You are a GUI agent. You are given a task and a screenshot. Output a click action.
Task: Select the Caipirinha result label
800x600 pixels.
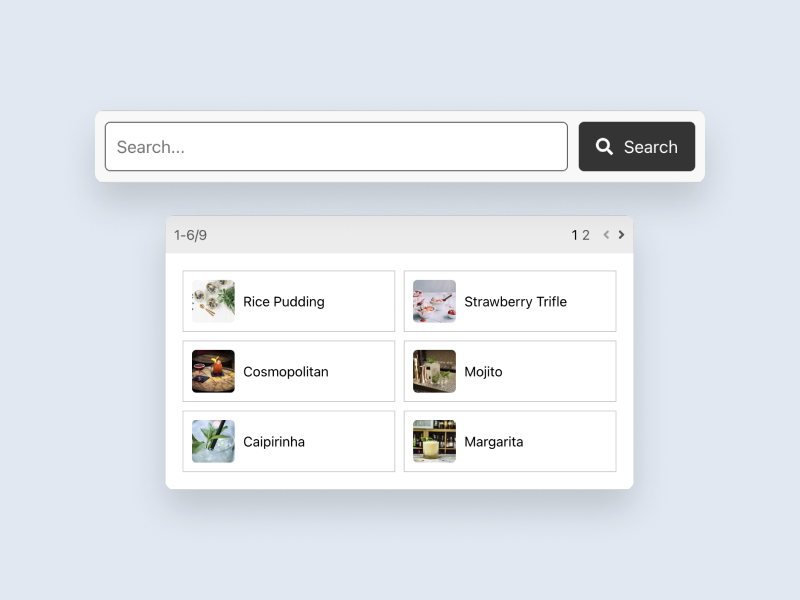pos(274,441)
